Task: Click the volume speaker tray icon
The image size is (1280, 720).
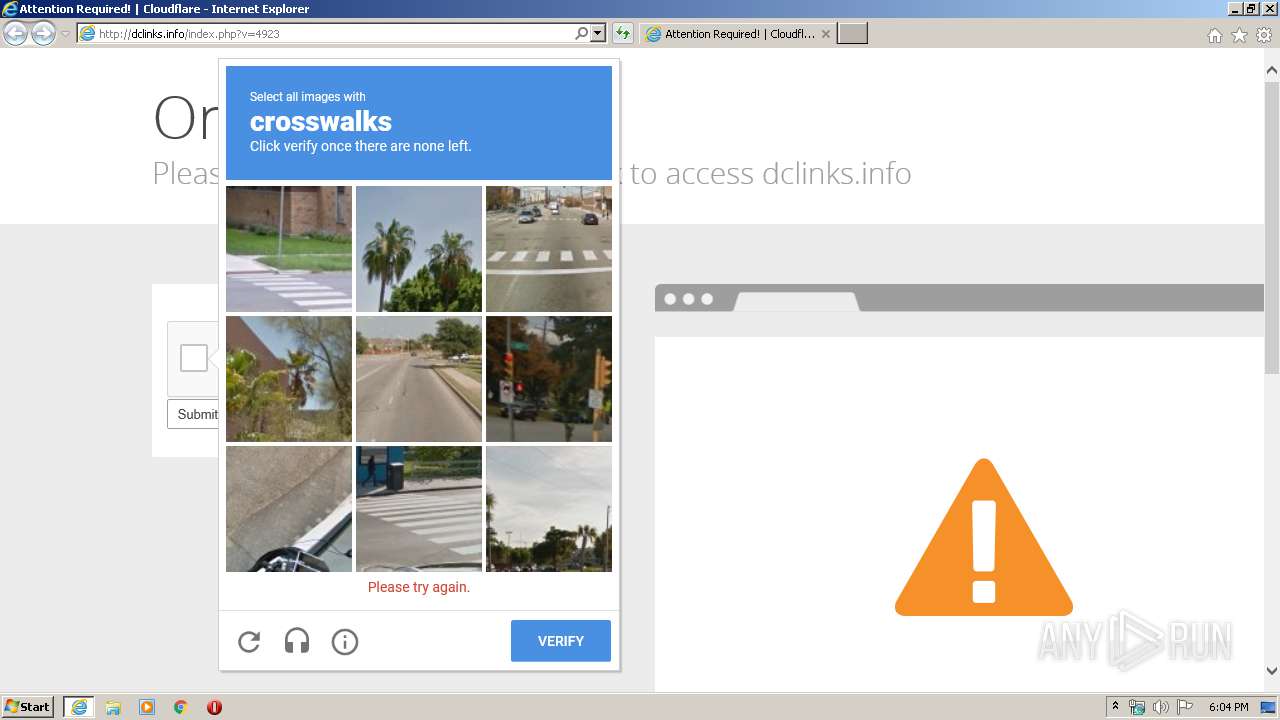Action: pos(1161,707)
